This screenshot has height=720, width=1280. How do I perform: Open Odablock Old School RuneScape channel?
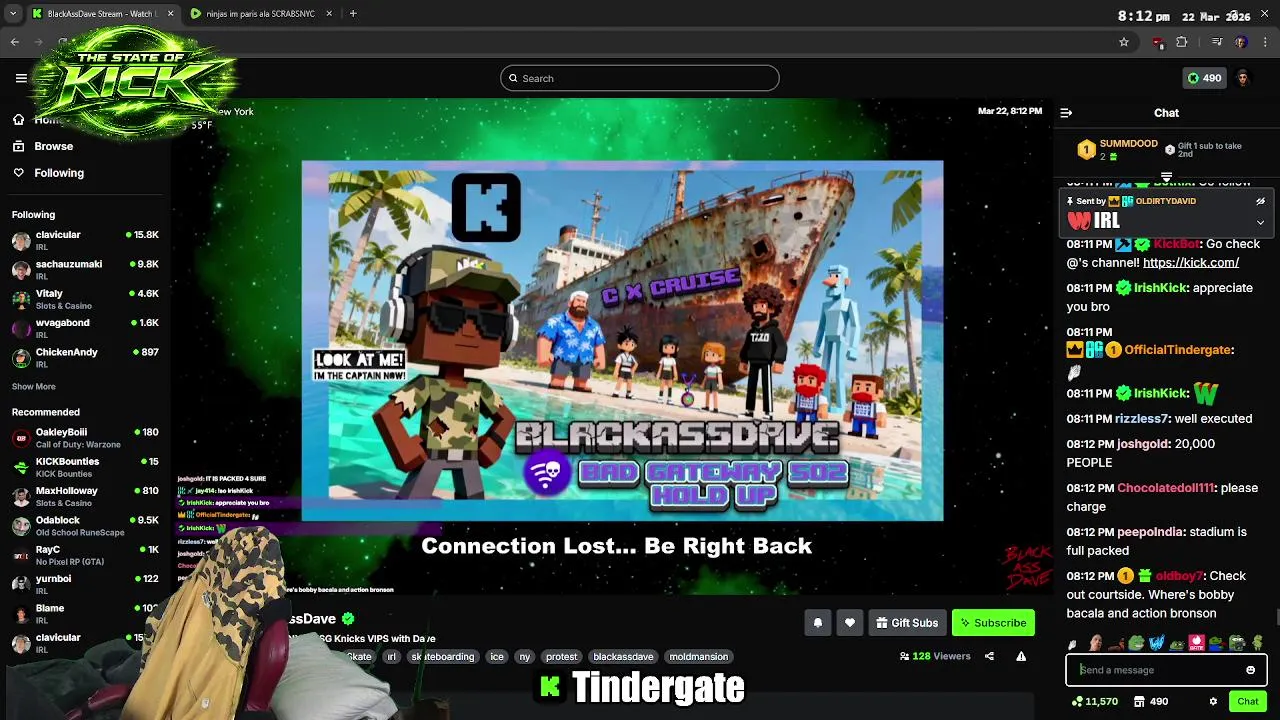click(85, 526)
